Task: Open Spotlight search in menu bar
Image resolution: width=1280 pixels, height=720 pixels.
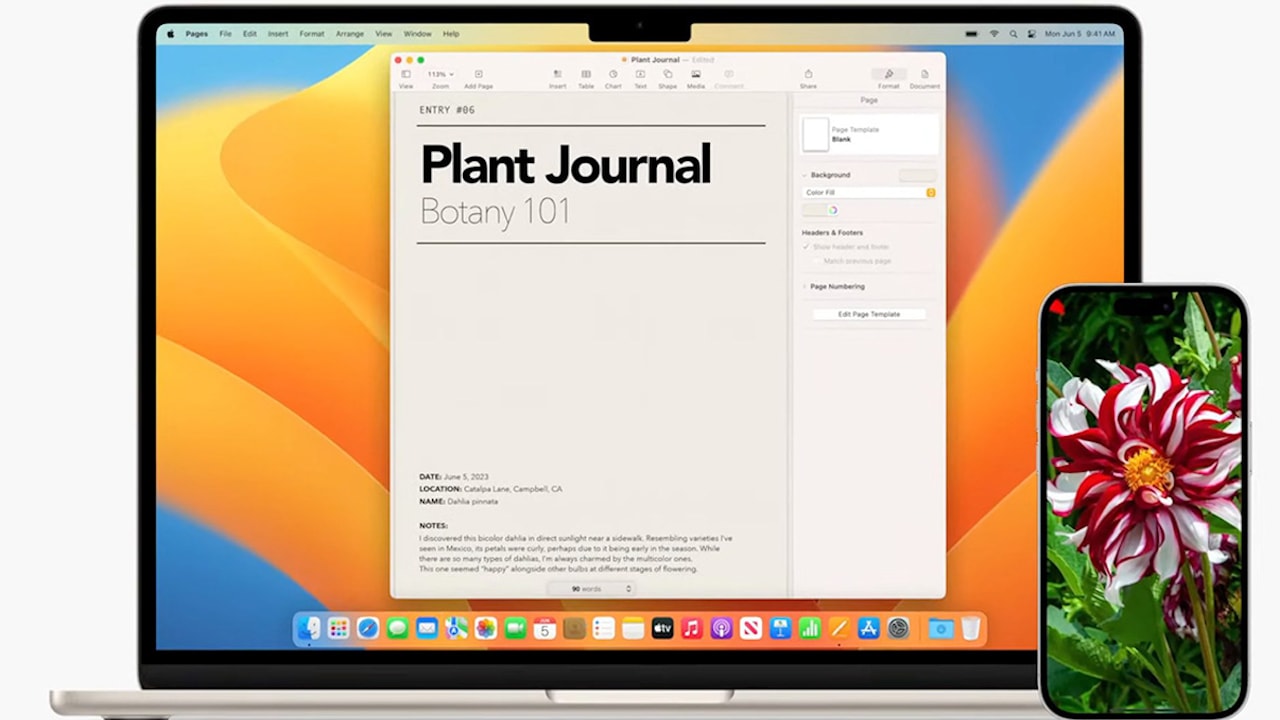Action: pos(1013,33)
